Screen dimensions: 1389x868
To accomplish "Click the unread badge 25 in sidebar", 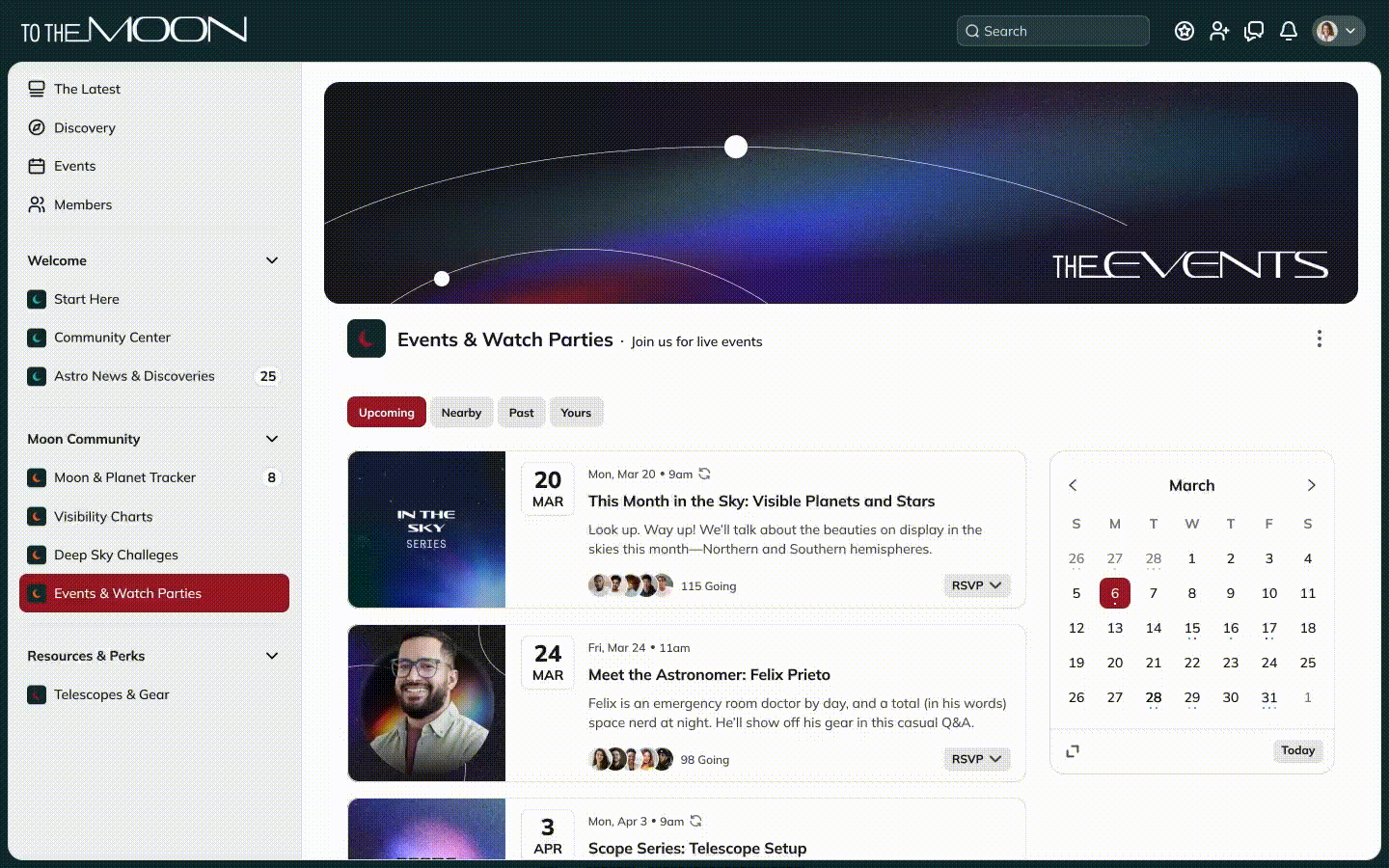I will click(x=268, y=376).
